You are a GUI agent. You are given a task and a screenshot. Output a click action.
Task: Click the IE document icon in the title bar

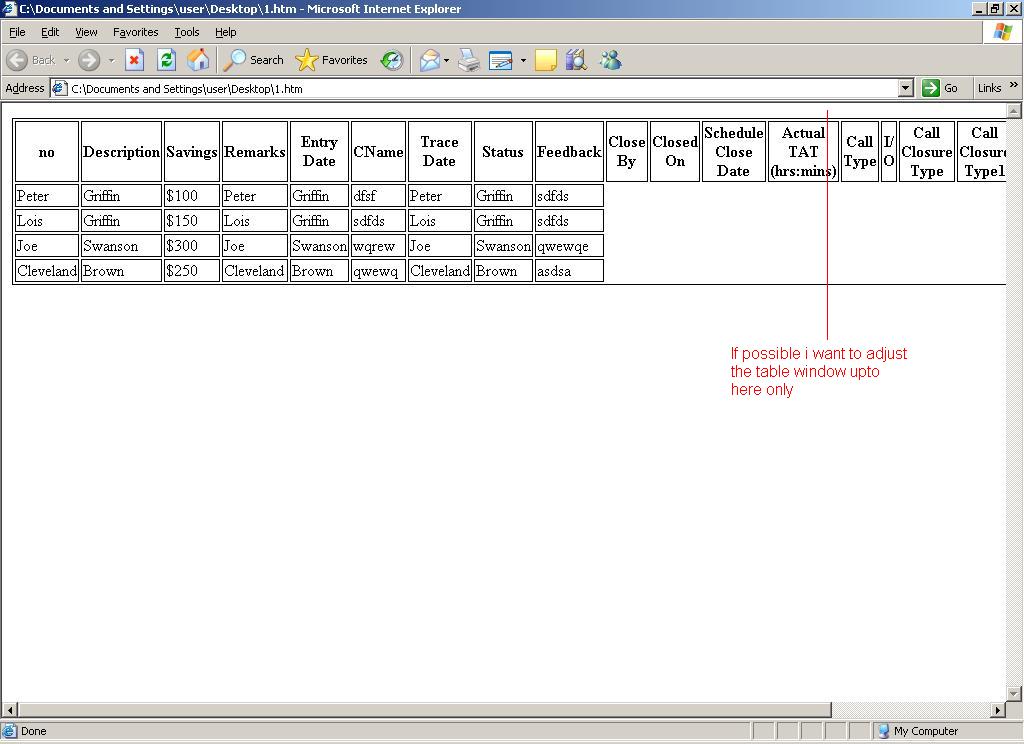[8, 8]
